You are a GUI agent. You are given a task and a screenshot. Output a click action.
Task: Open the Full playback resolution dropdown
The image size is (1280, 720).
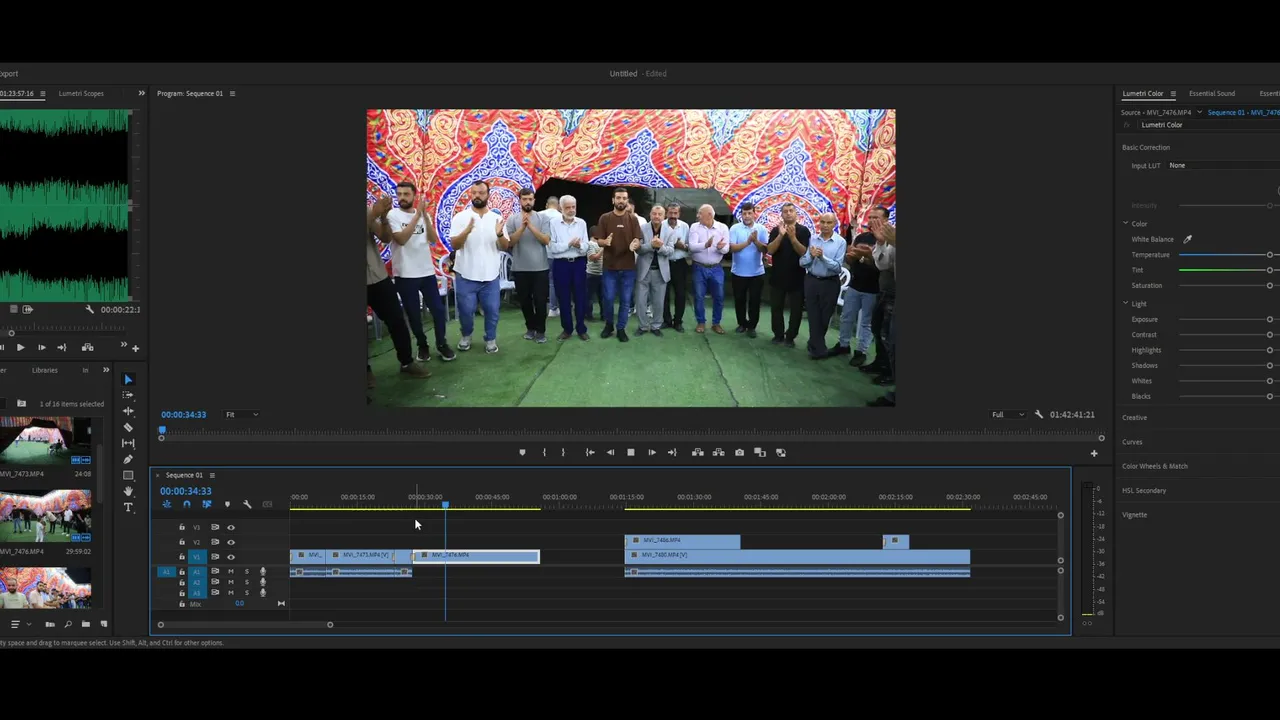[1007, 415]
